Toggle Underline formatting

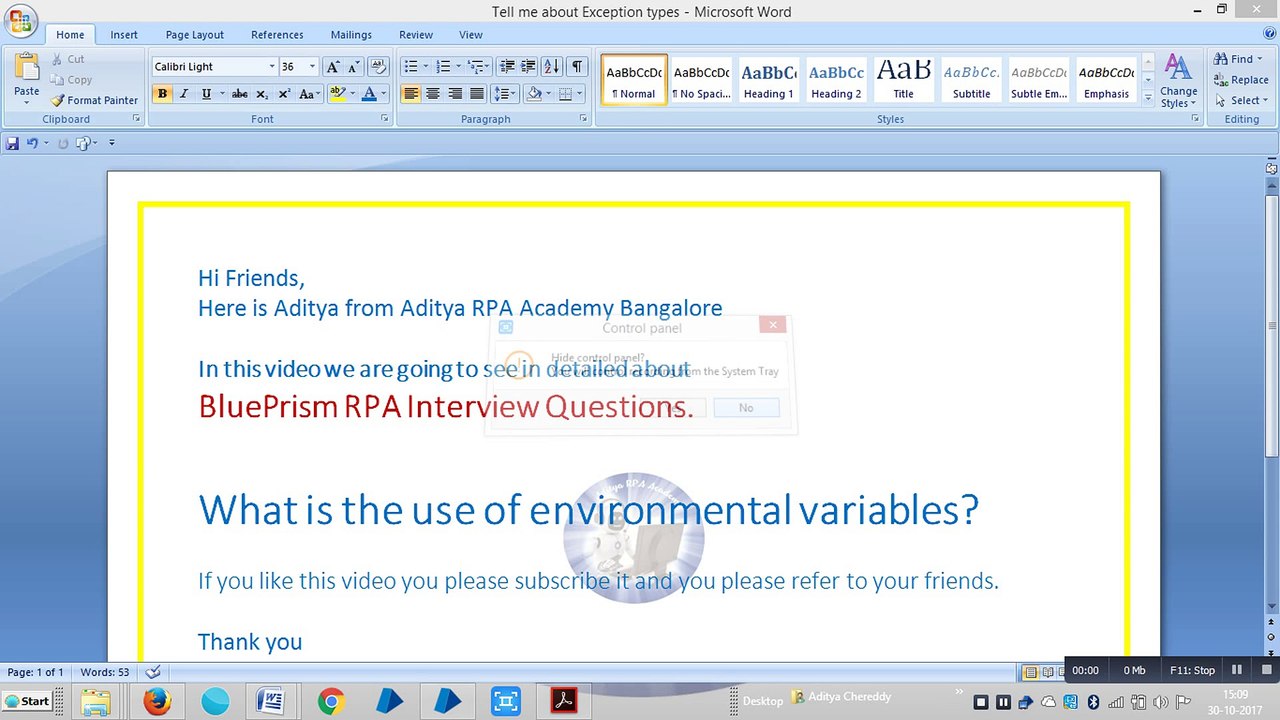point(206,94)
